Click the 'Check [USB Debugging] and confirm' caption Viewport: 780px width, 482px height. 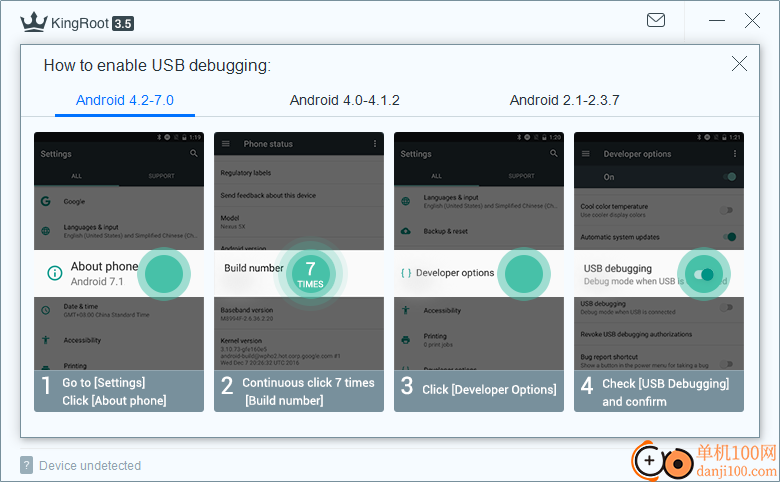(x=666, y=392)
